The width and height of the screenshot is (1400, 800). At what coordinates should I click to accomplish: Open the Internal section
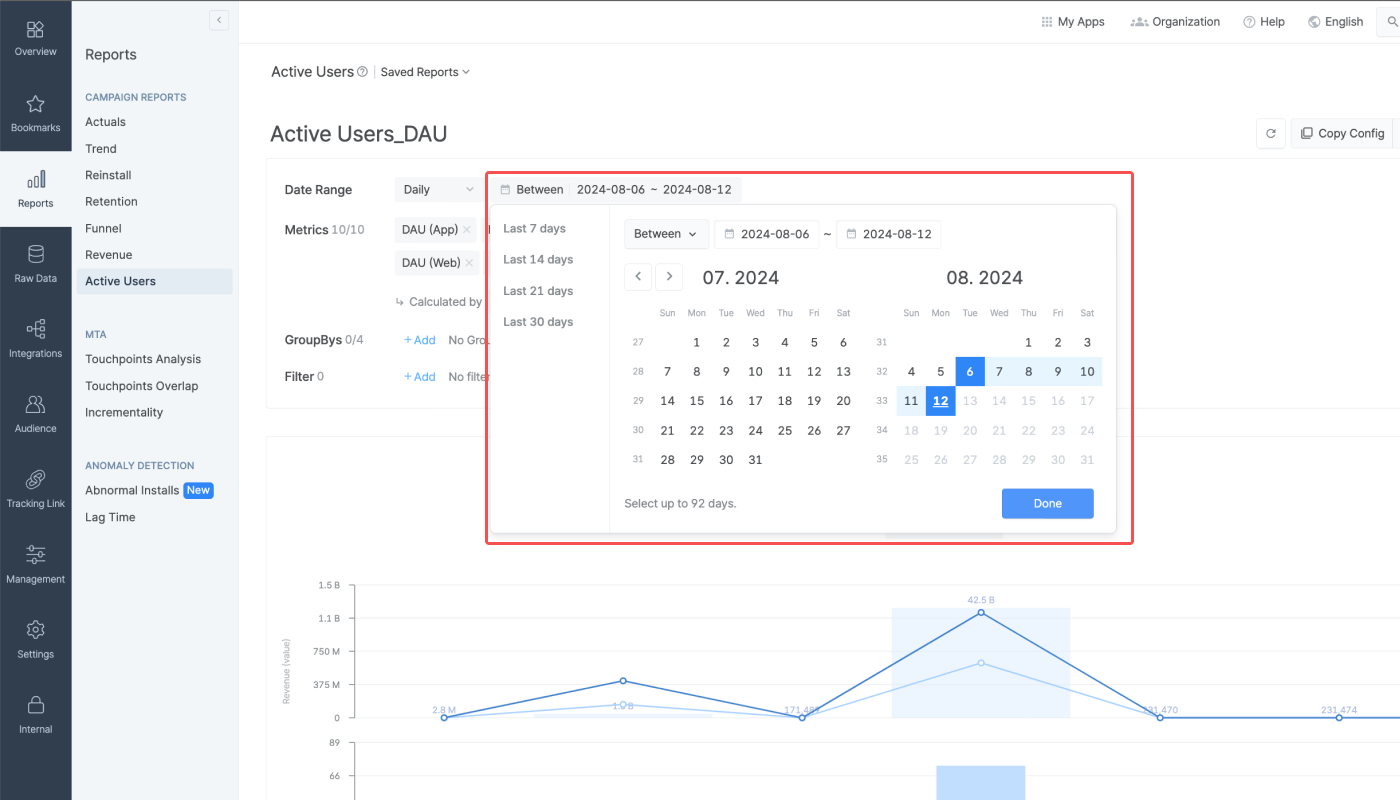tap(35, 715)
